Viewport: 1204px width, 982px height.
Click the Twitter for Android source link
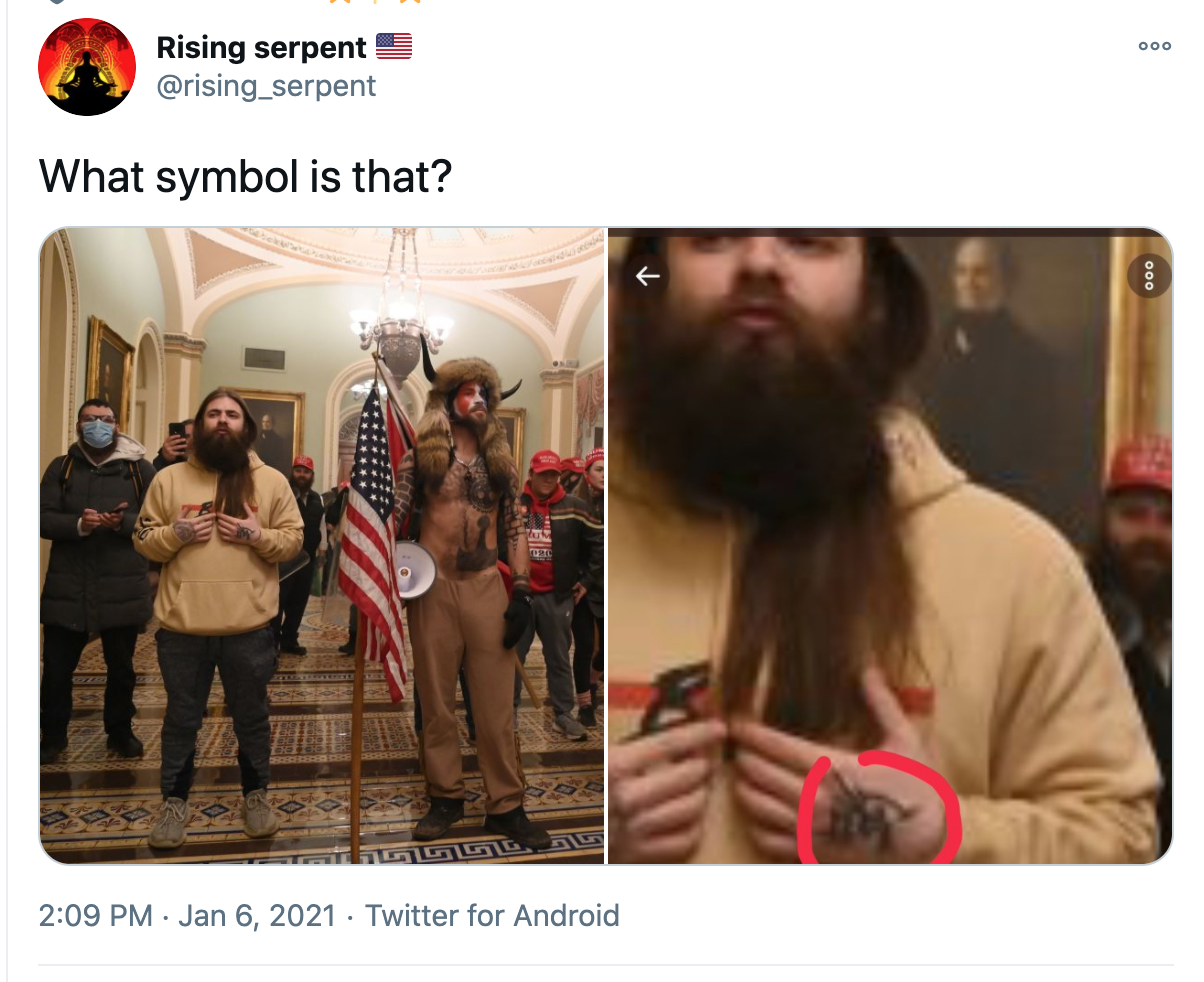point(492,915)
